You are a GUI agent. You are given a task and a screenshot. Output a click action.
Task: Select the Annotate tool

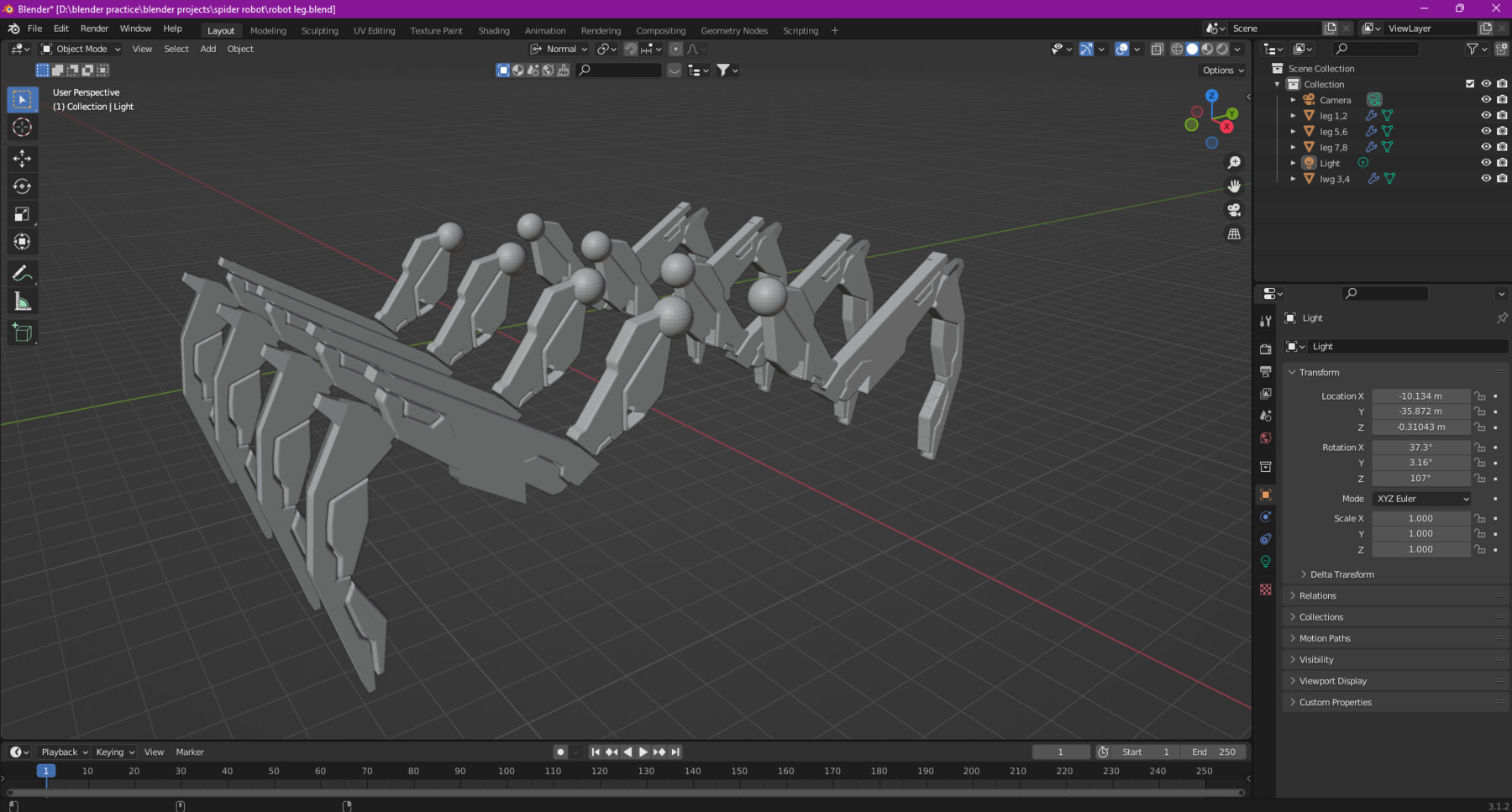coord(22,272)
